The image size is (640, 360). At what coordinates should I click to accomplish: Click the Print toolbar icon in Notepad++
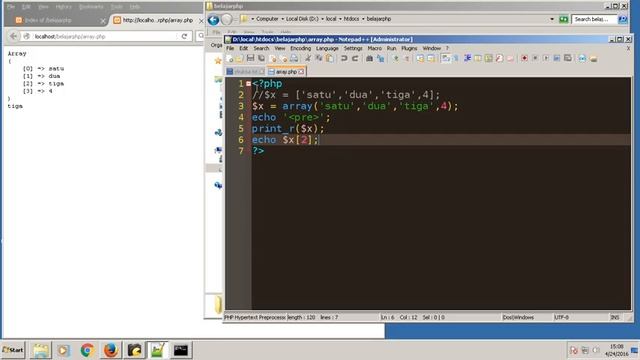tap(294, 58)
